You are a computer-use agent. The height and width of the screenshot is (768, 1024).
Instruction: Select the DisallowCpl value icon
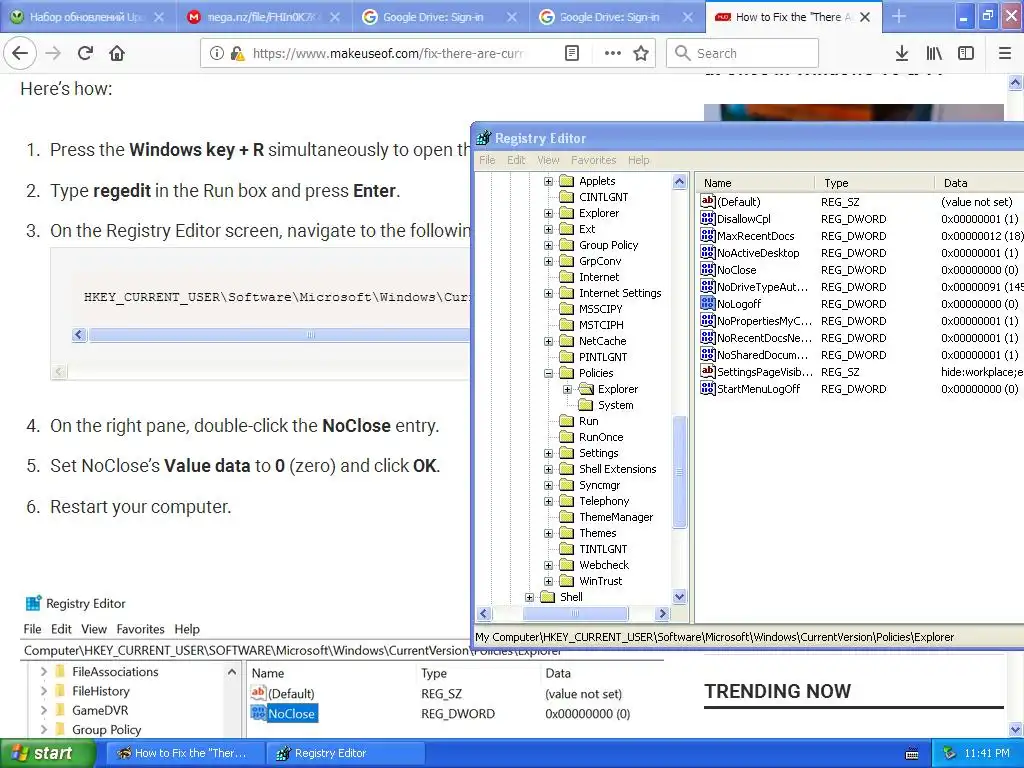[707, 219]
